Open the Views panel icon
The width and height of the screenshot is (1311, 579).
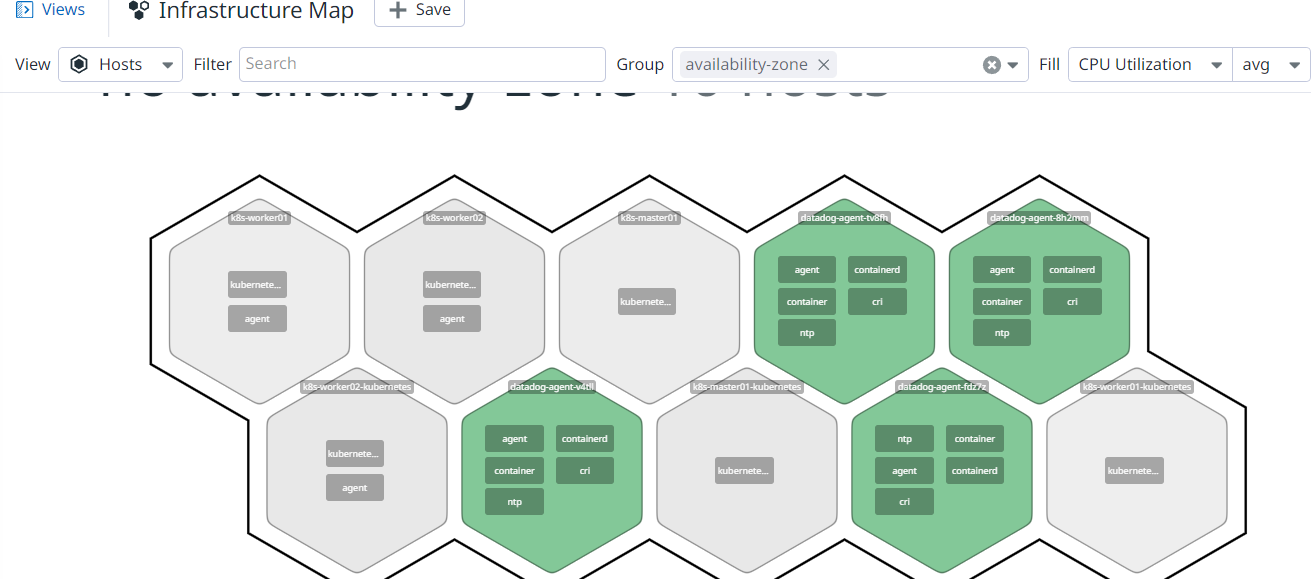tap(24, 10)
